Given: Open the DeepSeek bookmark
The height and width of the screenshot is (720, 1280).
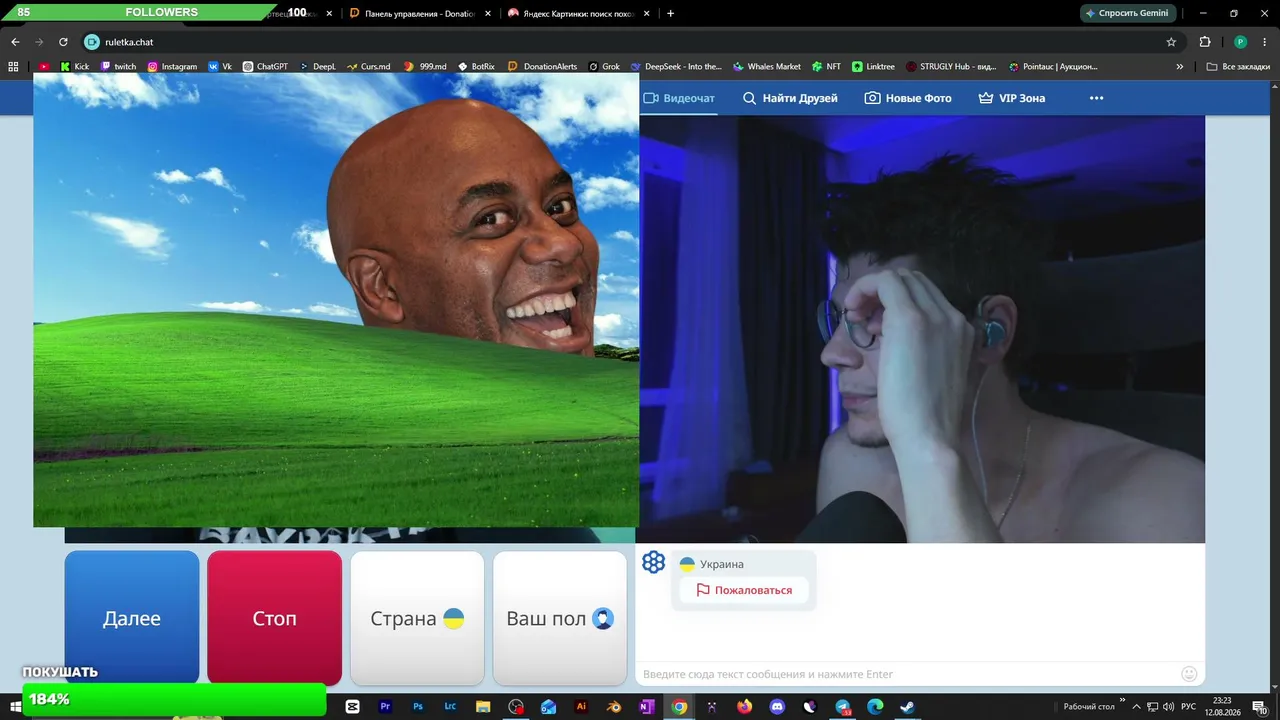Looking at the screenshot, I should pyautogui.click(x=676, y=66).
